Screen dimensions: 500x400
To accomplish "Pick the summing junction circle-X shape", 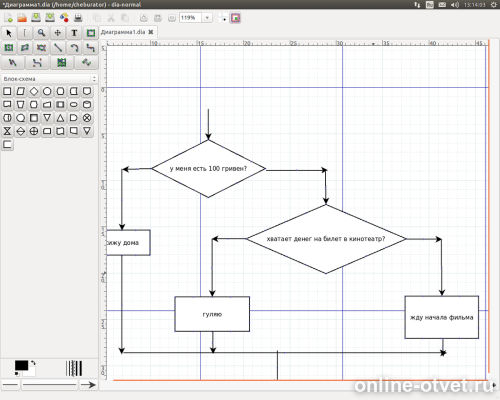I will (x=87, y=118).
